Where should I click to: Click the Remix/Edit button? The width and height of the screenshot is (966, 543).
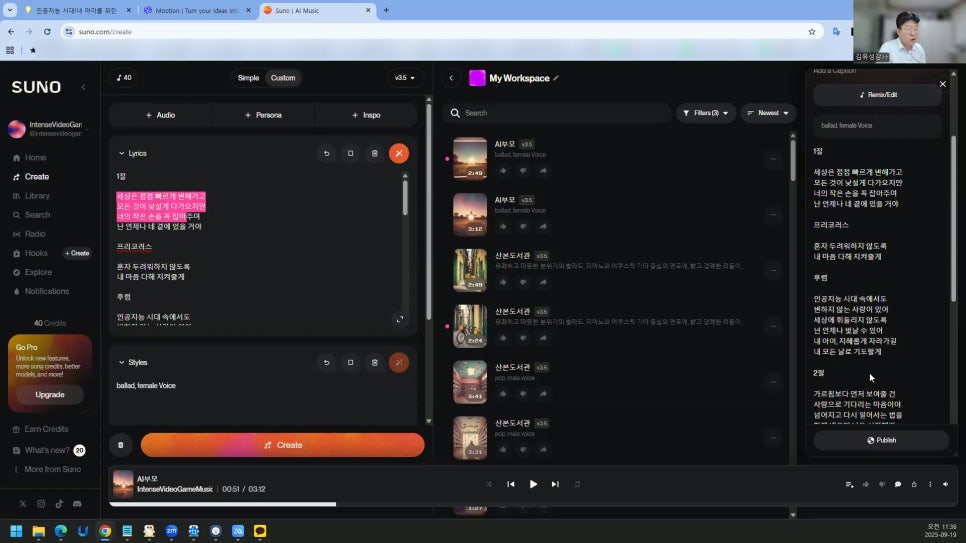point(878,95)
